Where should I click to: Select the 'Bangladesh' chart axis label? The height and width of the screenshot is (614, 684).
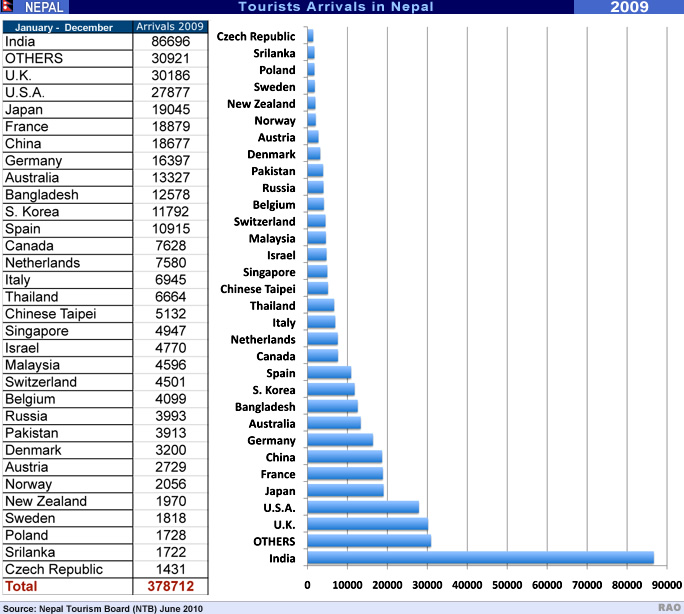[265, 407]
